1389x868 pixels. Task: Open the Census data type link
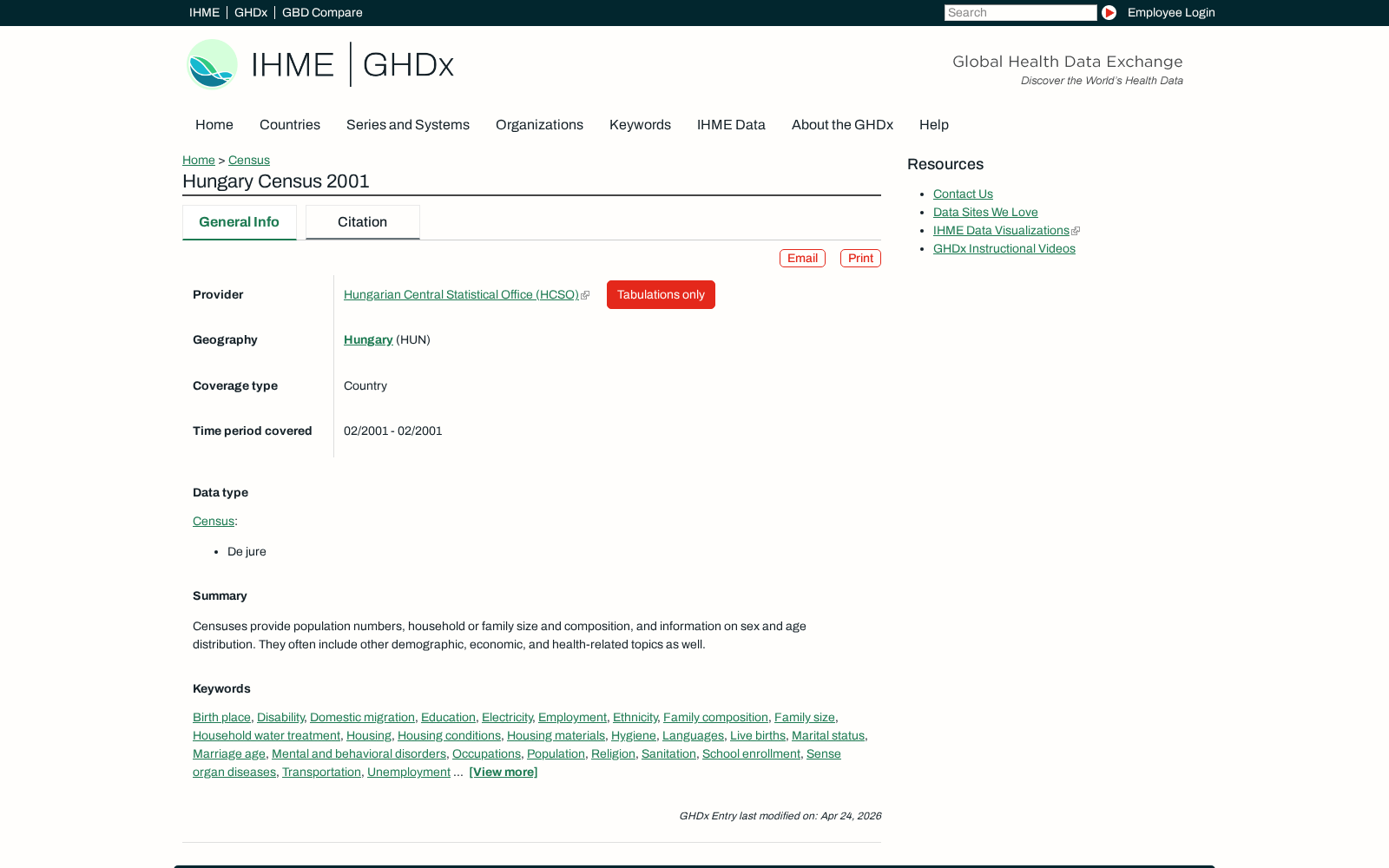214,522
